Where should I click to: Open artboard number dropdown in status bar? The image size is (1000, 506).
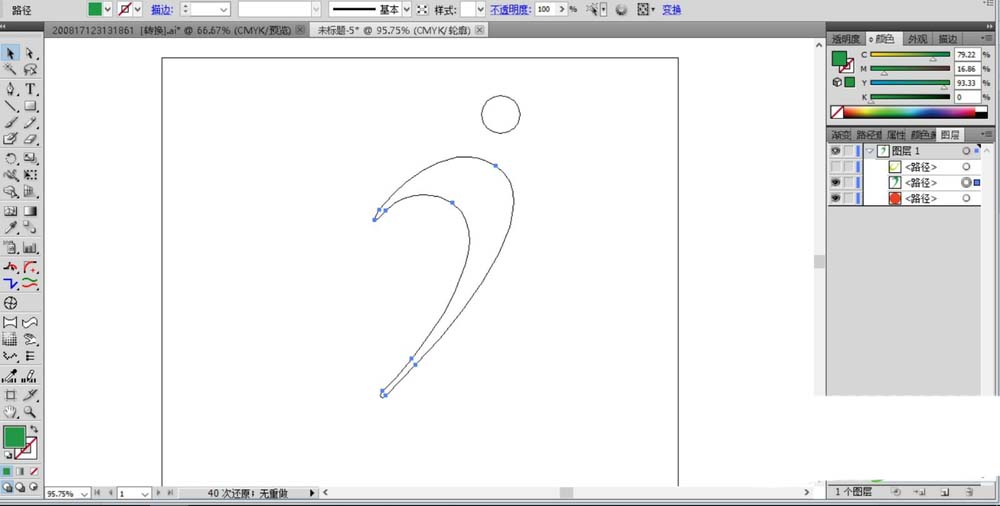click(145, 494)
